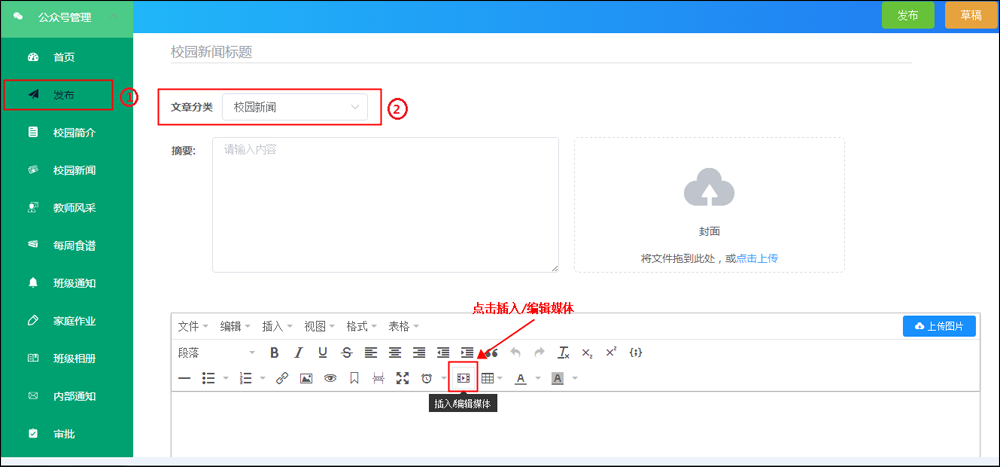Click the insert/edit media icon

(463, 379)
